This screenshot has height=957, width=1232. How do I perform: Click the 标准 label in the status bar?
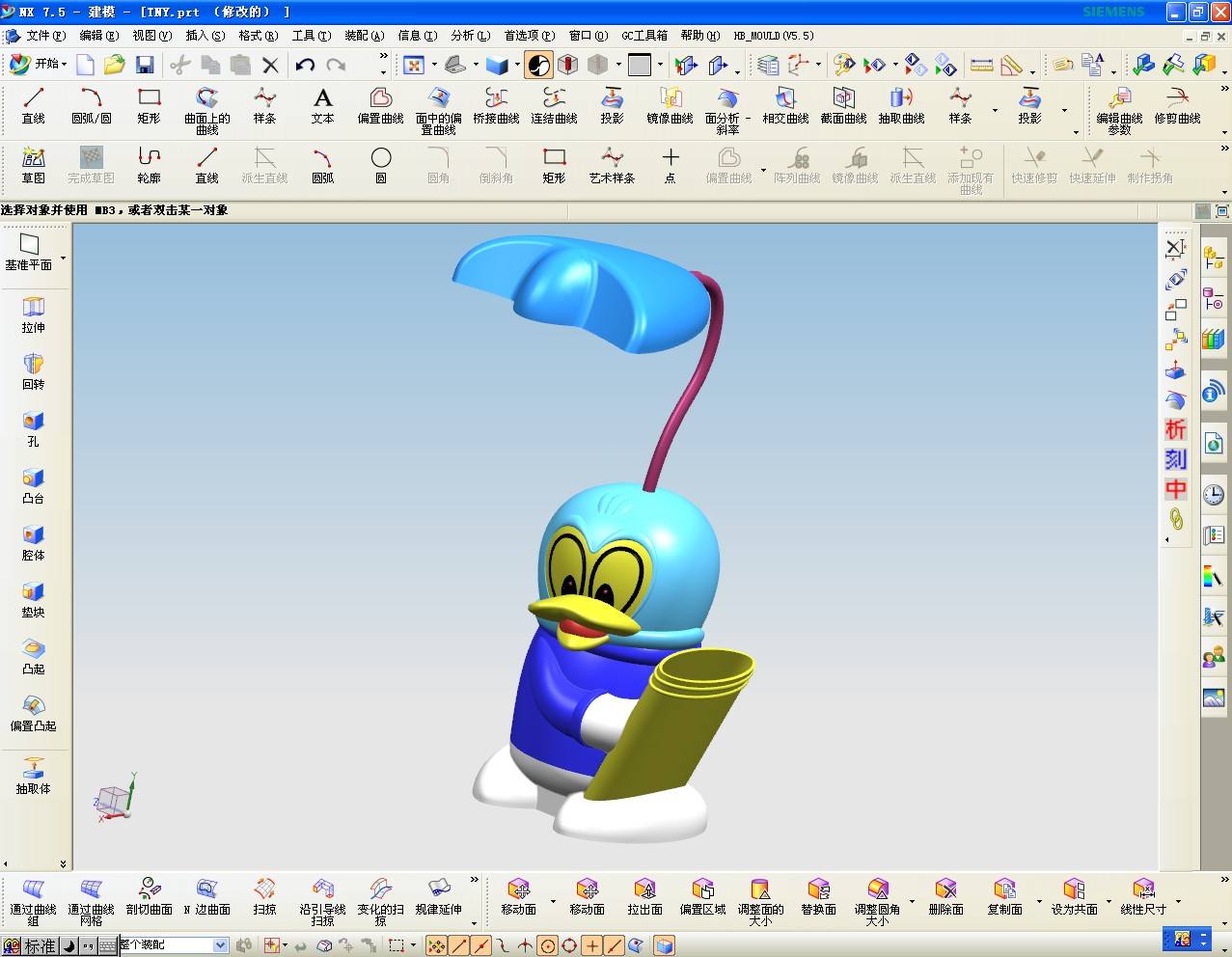(x=40, y=946)
